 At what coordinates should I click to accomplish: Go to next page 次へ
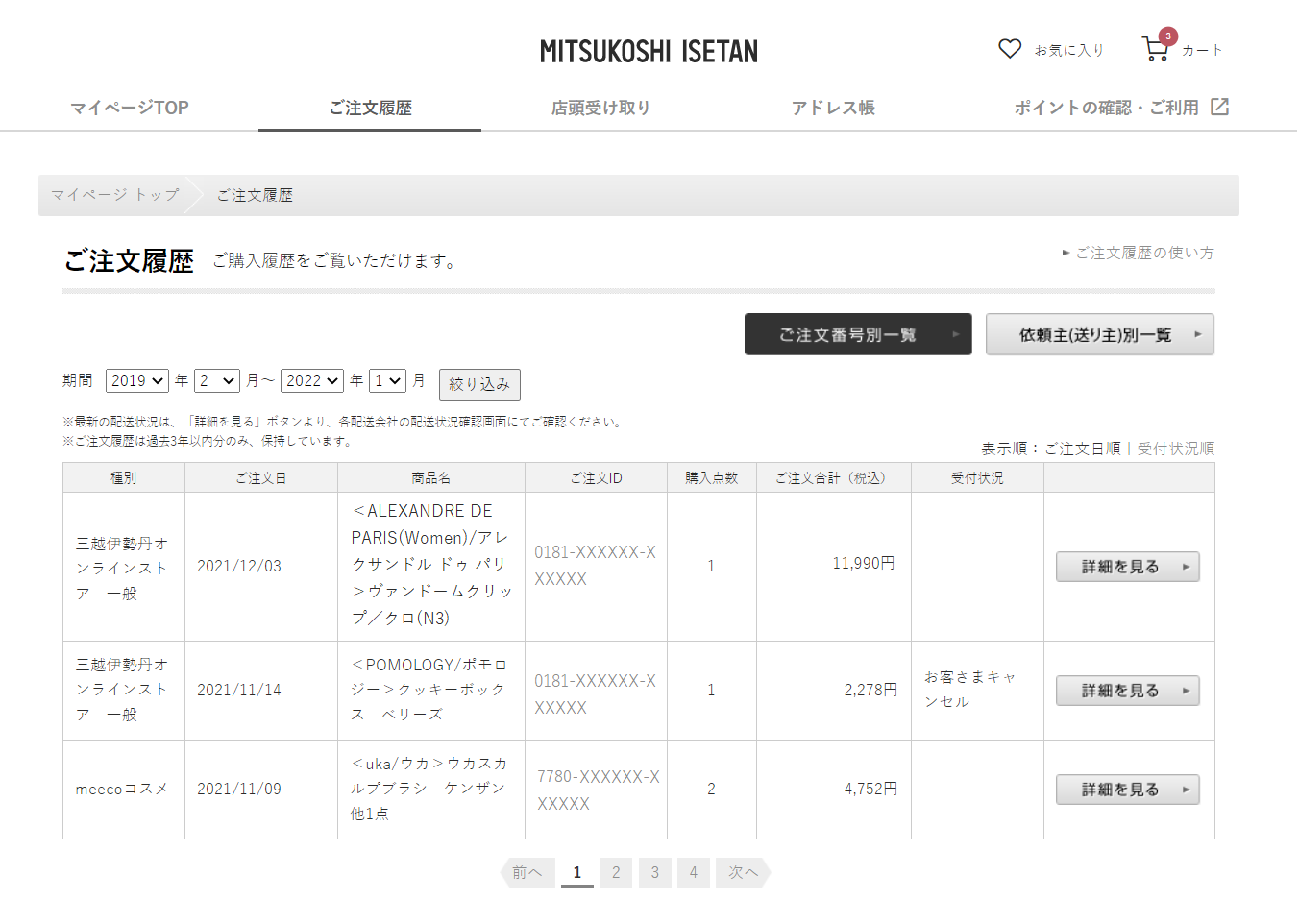click(x=744, y=872)
